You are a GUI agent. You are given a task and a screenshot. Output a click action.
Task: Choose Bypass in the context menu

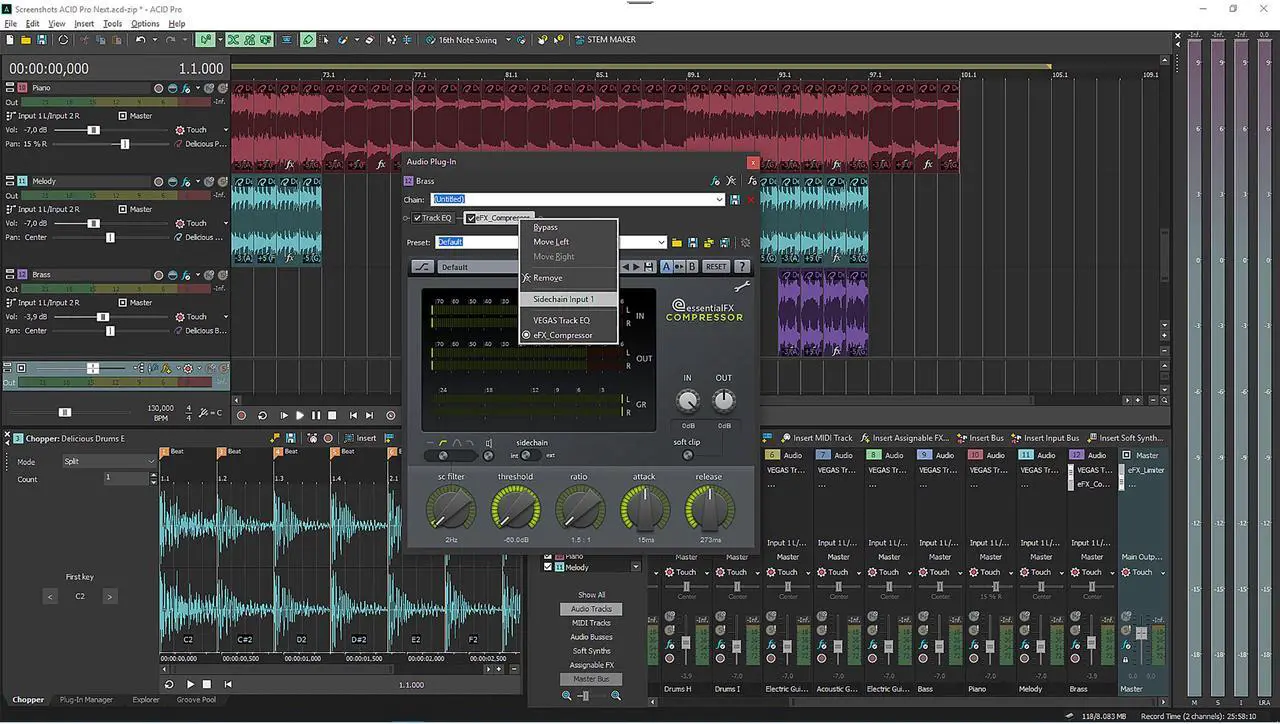click(x=546, y=227)
